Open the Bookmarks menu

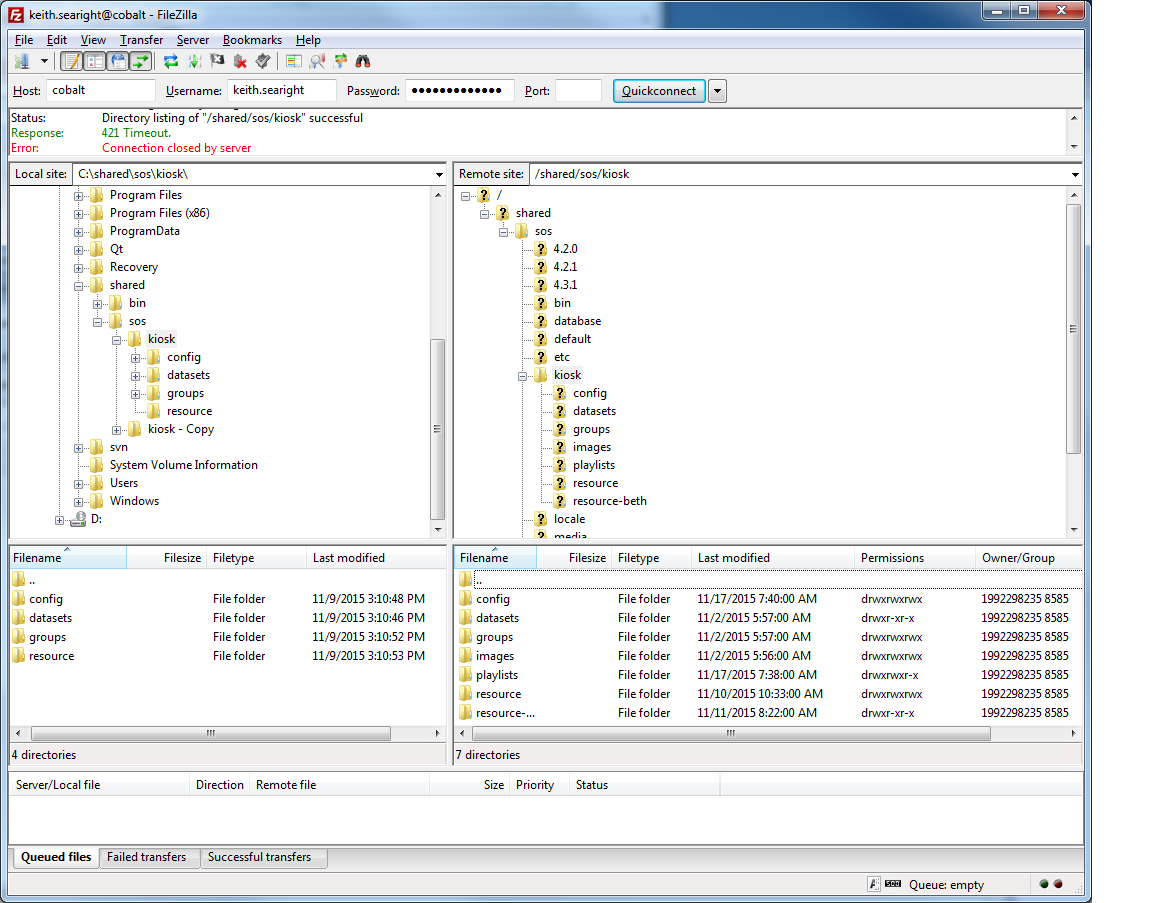(x=252, y=40)
